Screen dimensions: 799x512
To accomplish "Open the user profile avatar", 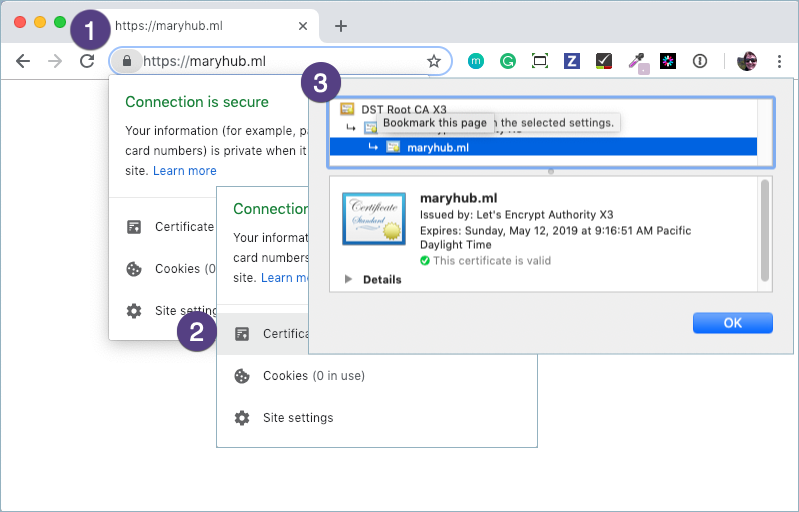I will [747, 61].
